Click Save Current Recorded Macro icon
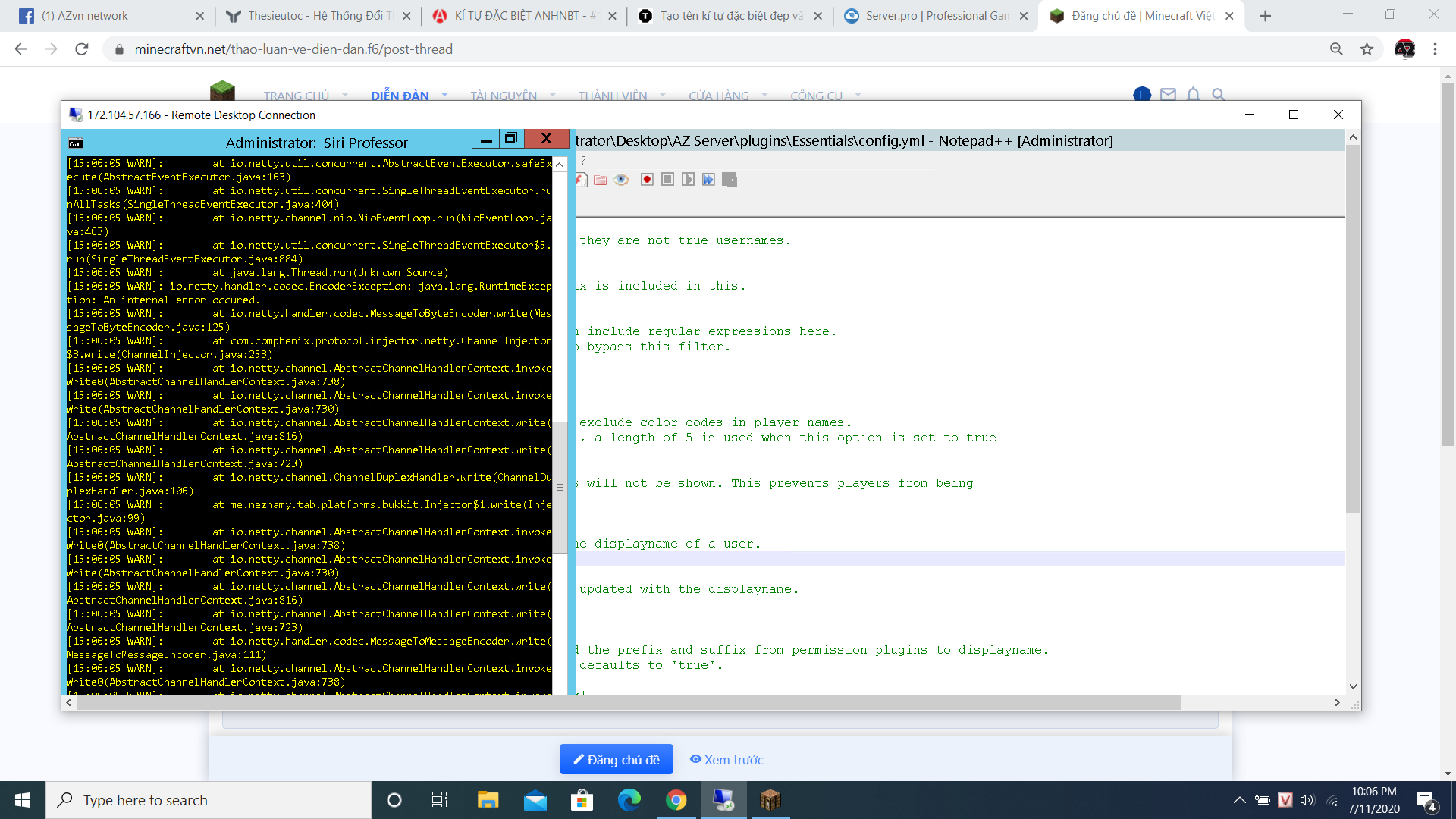 pos(730,180)
